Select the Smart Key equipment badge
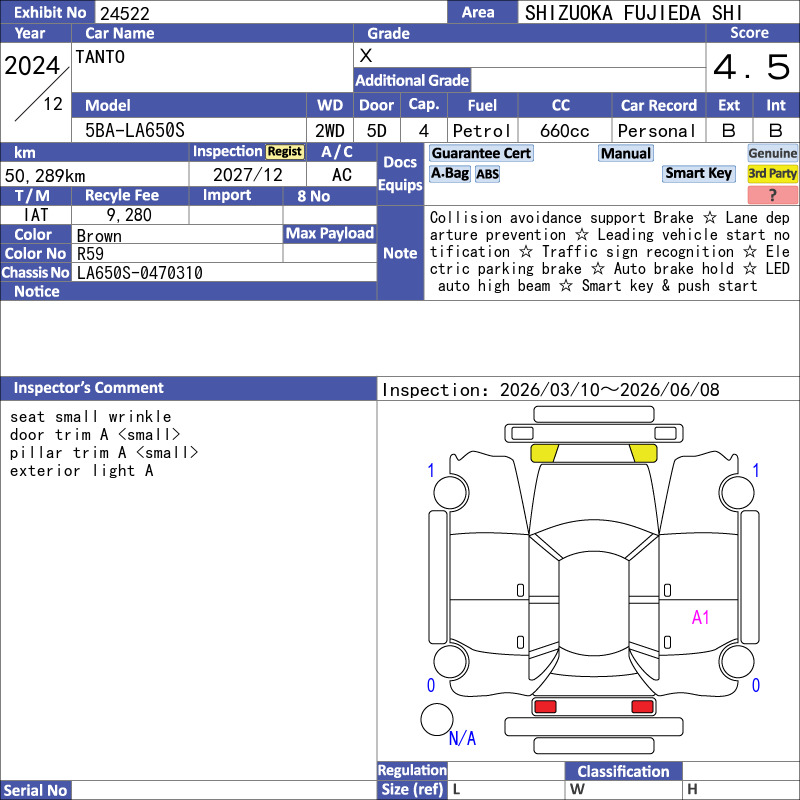This screenshot has width=800, height=800. [698, 173]
